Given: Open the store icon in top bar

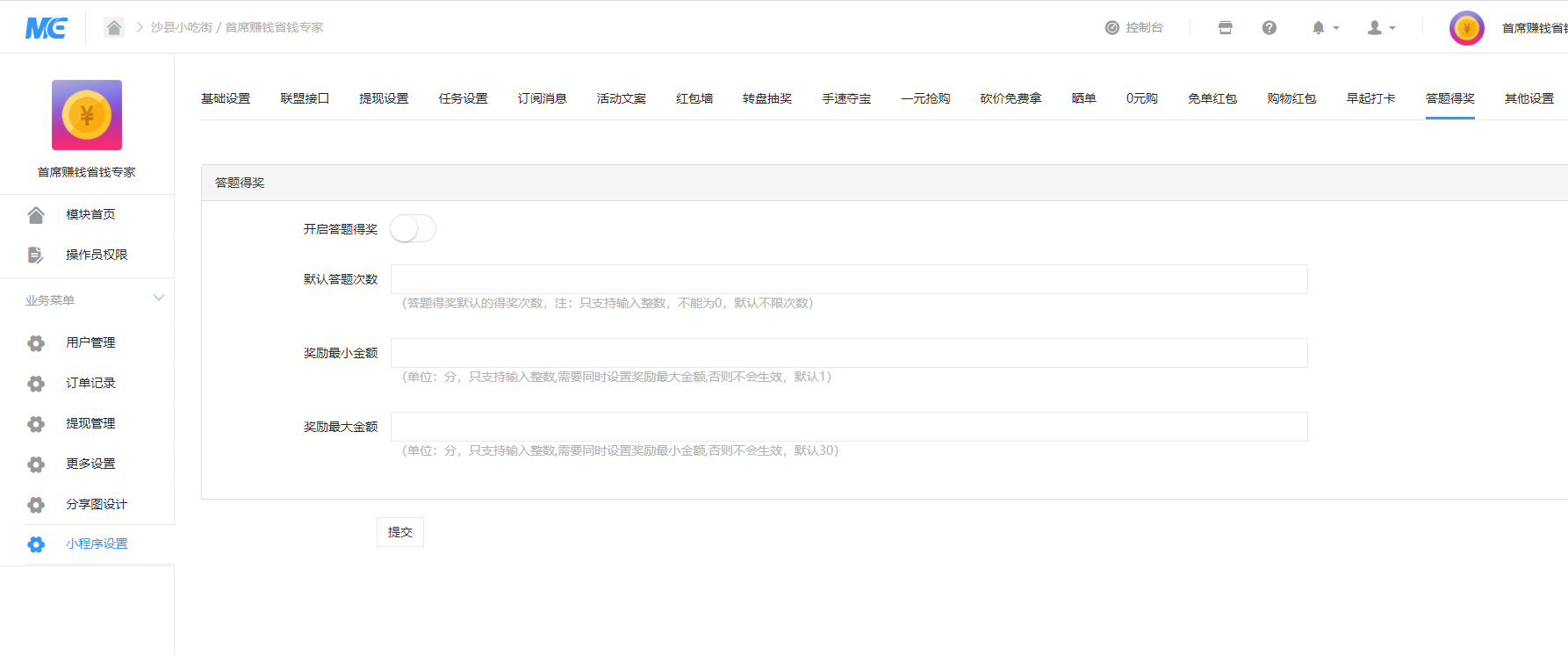Looking at the screenshot, I should coord(1225,28).
